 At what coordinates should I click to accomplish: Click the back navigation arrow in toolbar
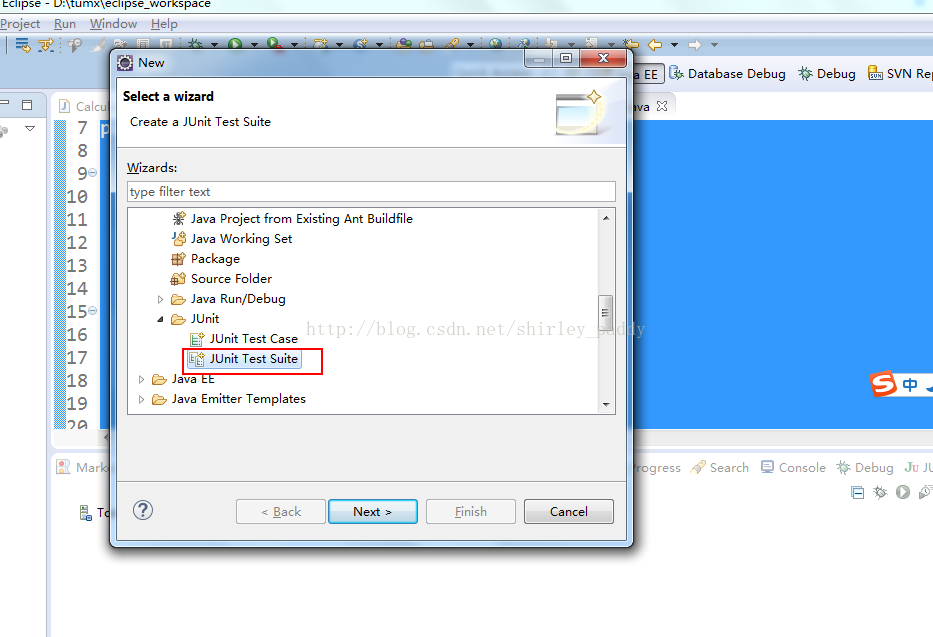pos(655,45)
